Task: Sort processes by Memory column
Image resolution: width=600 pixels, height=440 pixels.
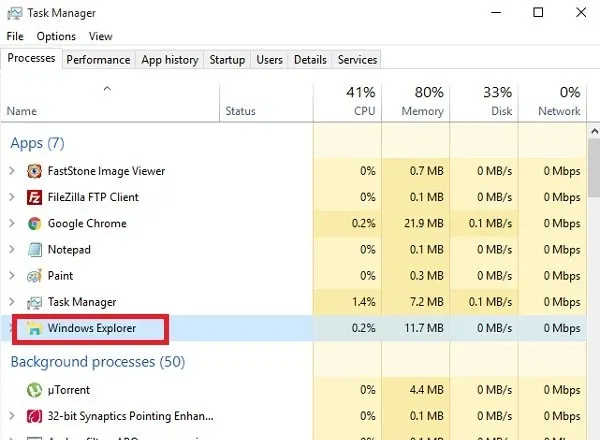Action: 416,103
